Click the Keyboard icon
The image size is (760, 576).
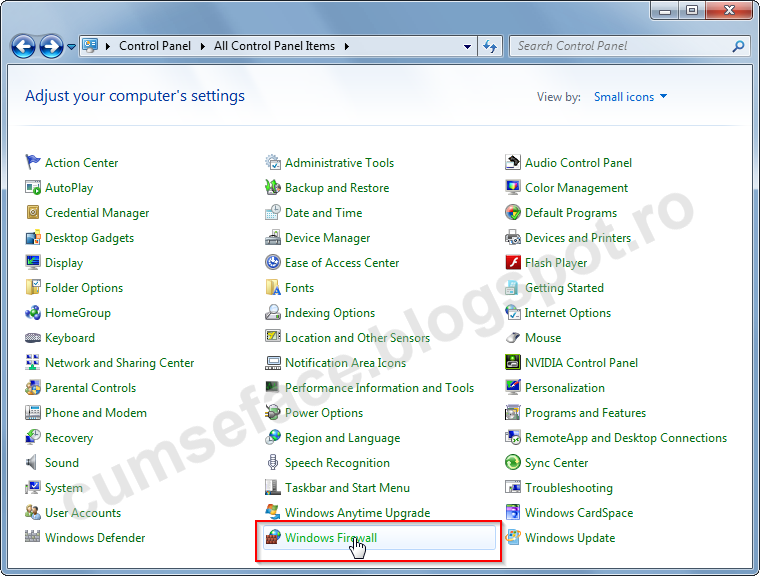(32, 337)
